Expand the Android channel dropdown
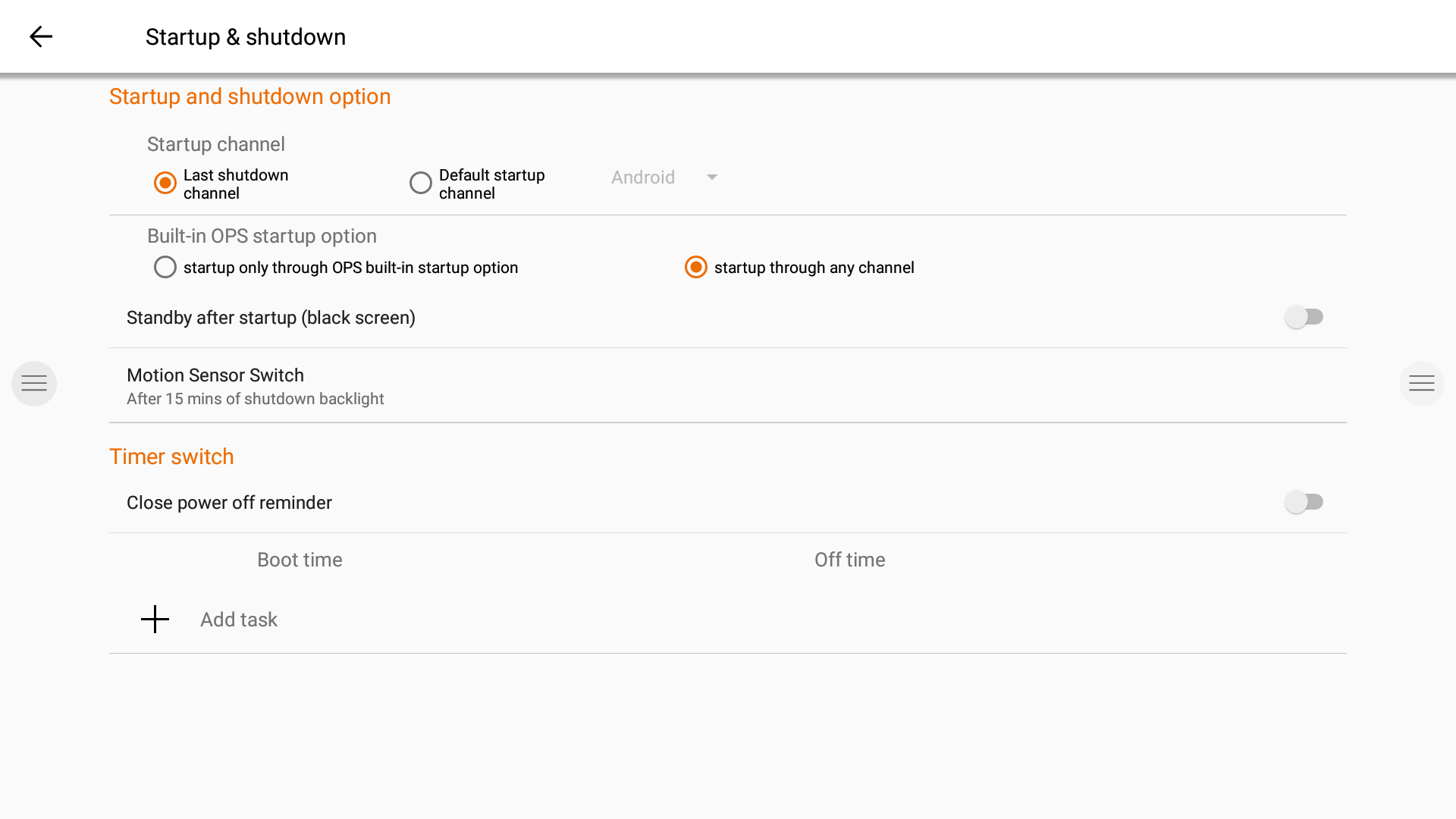The height and width of the screenshot is (819, 1456). [643, 177]
